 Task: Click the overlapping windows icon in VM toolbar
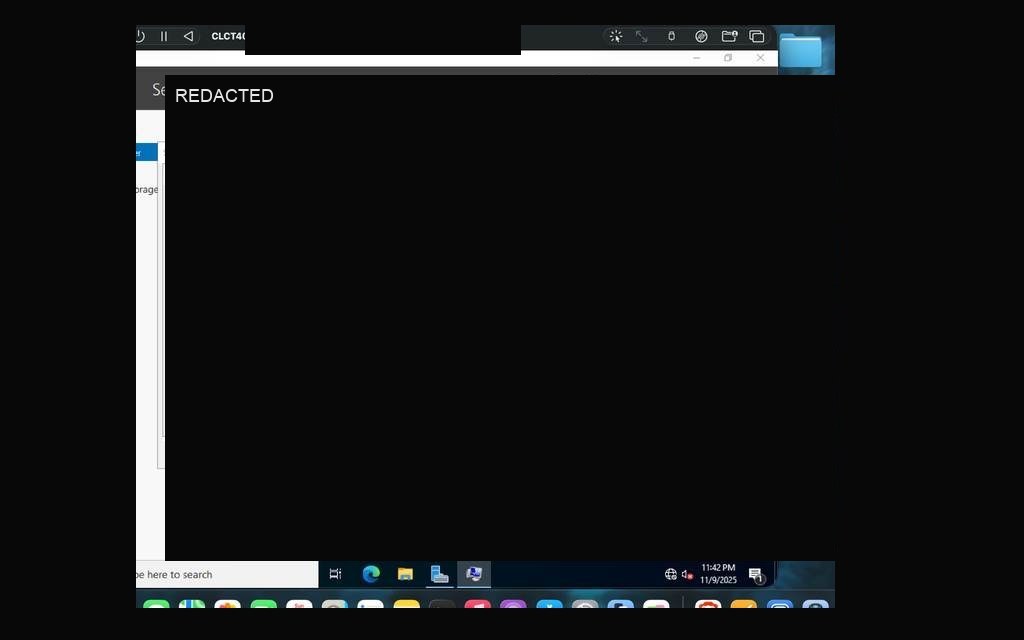click(x=756, y=37)
